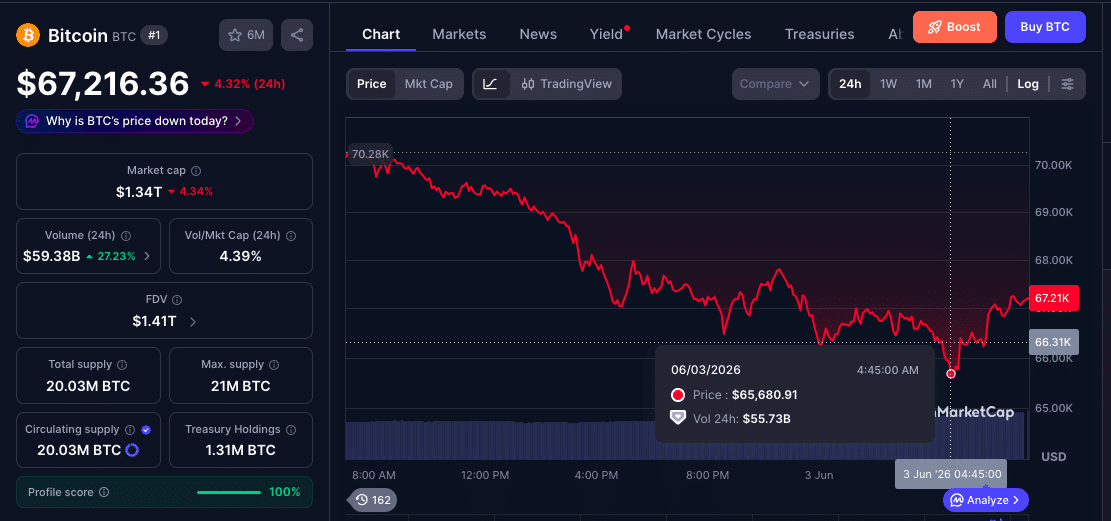The height and width of the screenshot is (521, 1111).
Task: Click the info icon beside Max. supply
Action: click(273, 365)
